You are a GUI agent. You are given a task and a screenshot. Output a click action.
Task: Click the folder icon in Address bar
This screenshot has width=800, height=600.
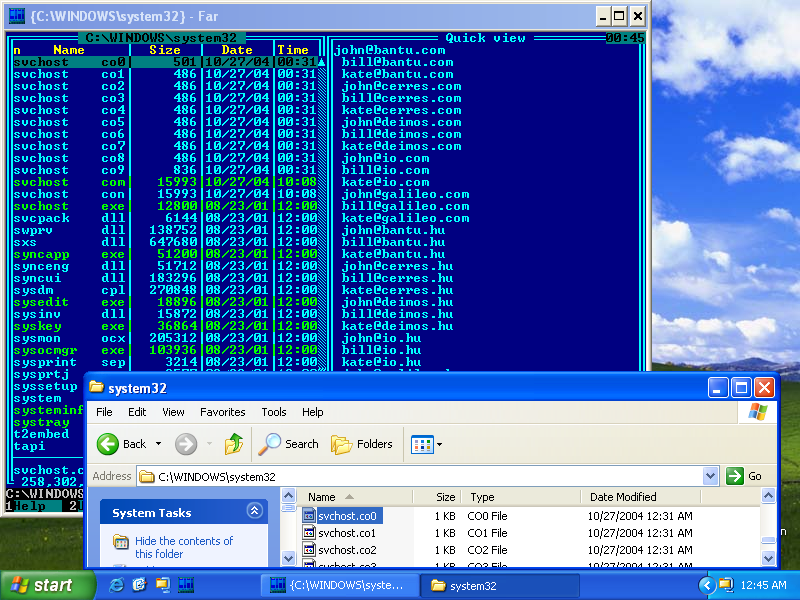click(x=147, y=477)
